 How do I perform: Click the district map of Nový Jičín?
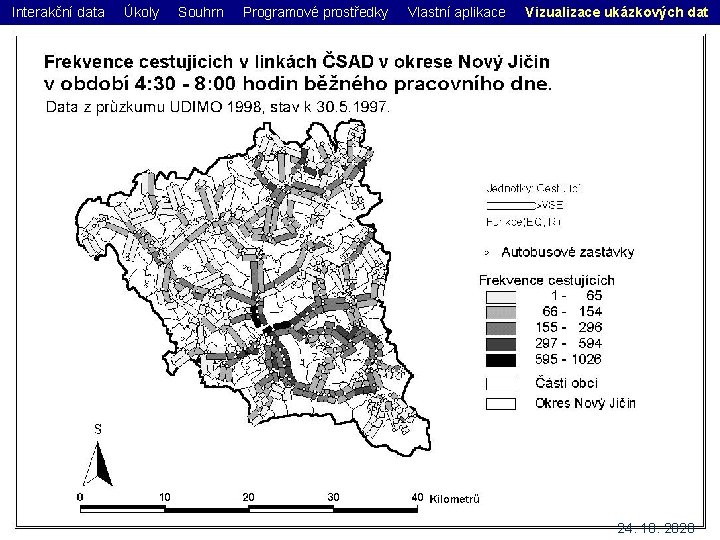[x=253, y=287]
